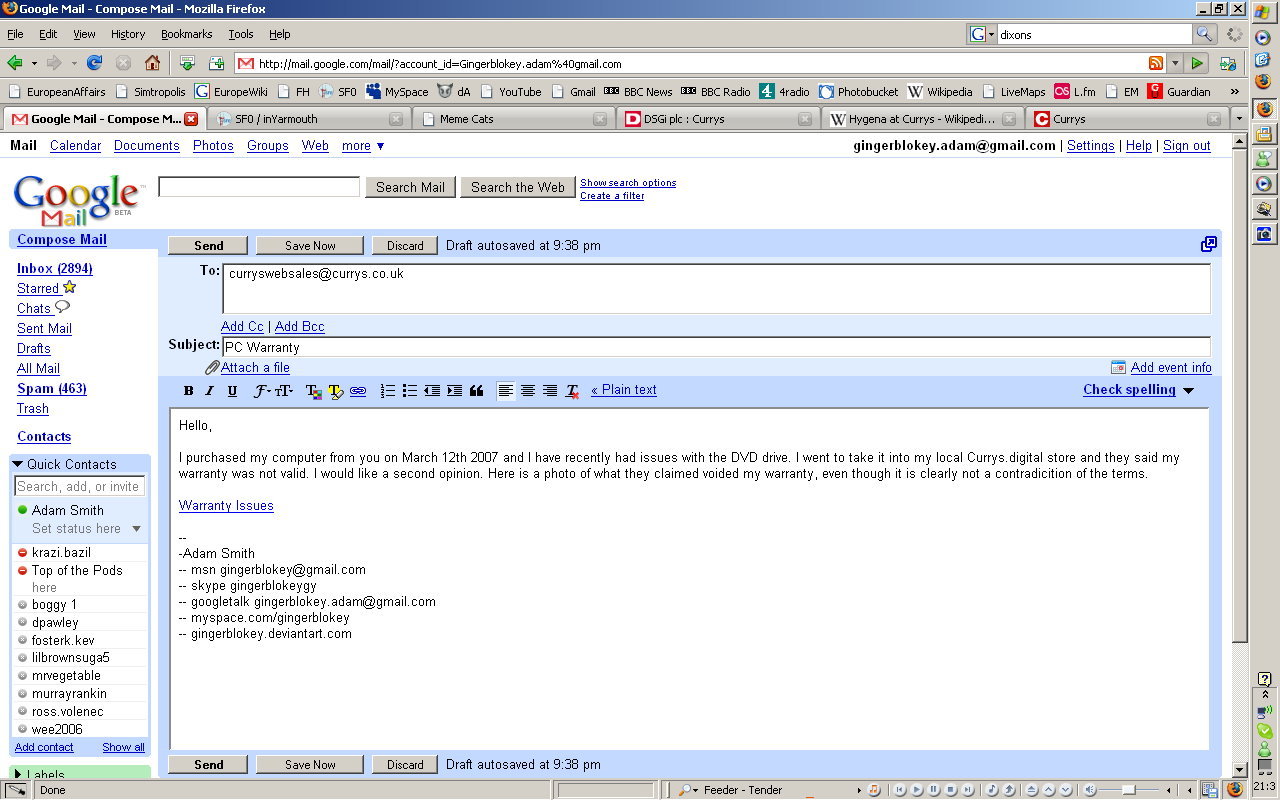Insert a block quote

pyautogui.click(x=476, y=391)
